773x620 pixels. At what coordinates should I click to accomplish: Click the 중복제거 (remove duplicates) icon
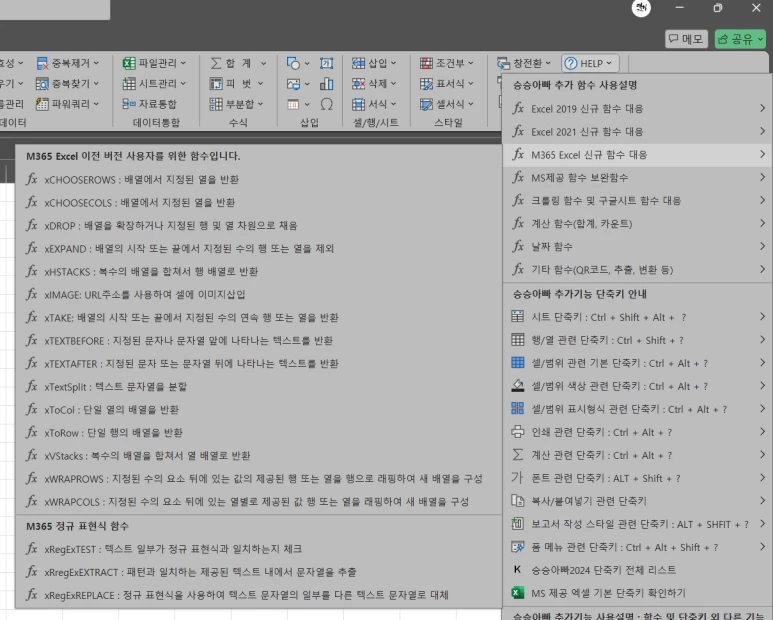[42, 63]
